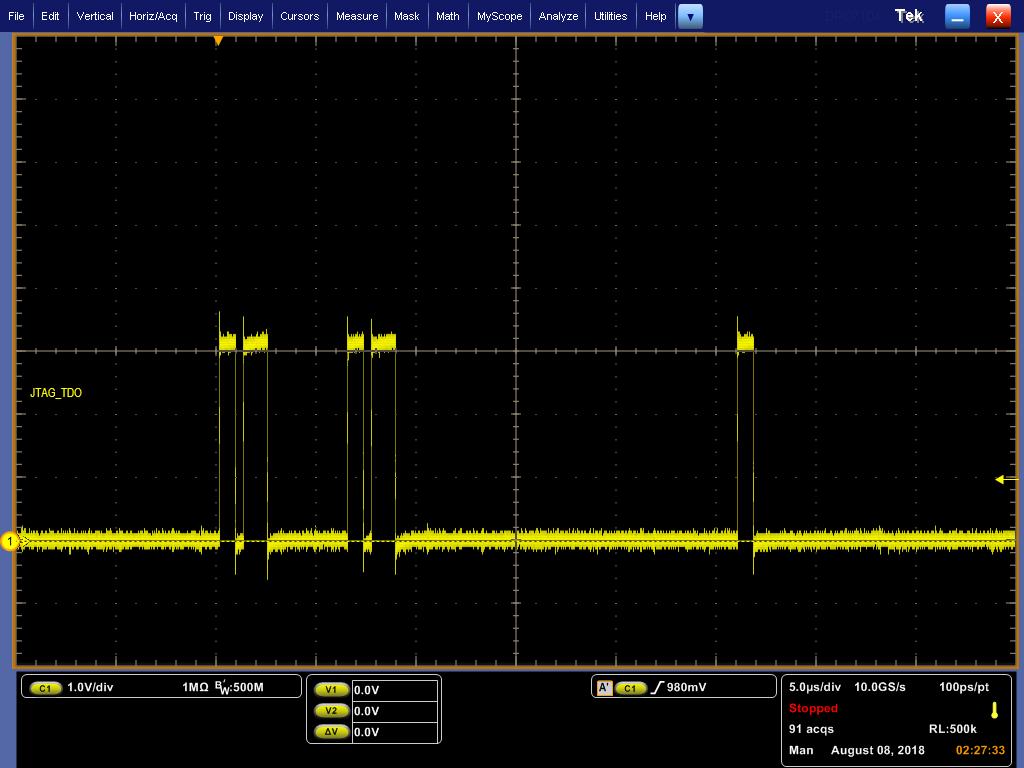This screenshot has width=1024, height=768.
Task: Click the JTAG_TDO waveform label
Action: (55, 393)
